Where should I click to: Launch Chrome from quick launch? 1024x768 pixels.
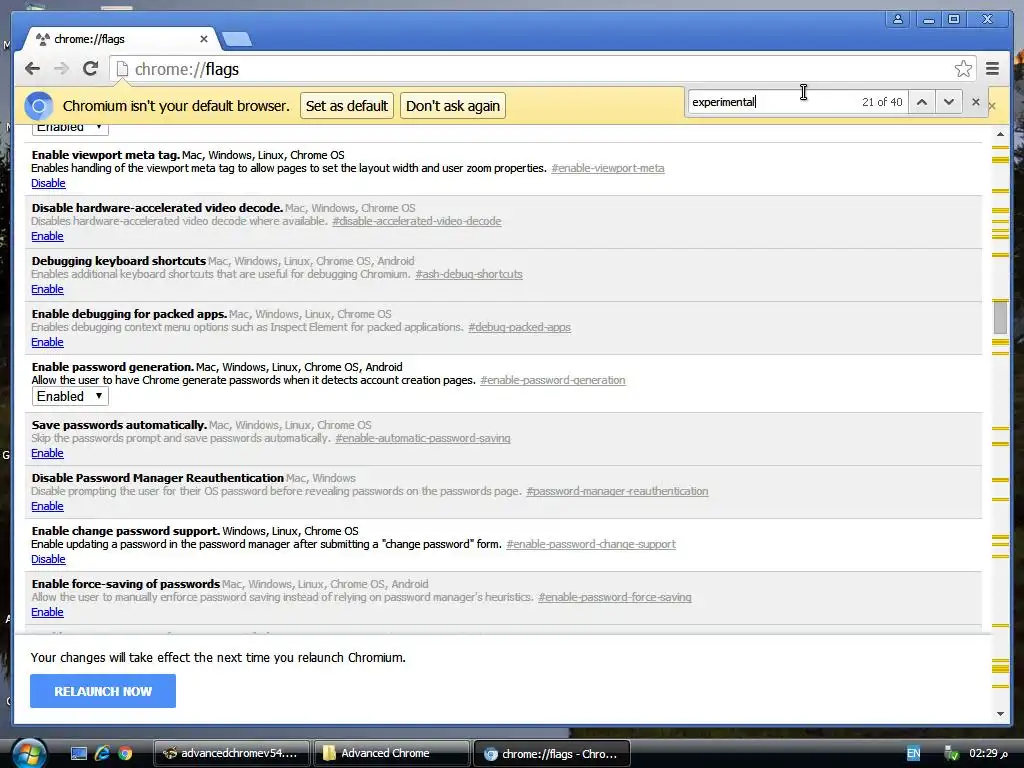[125, 754]
